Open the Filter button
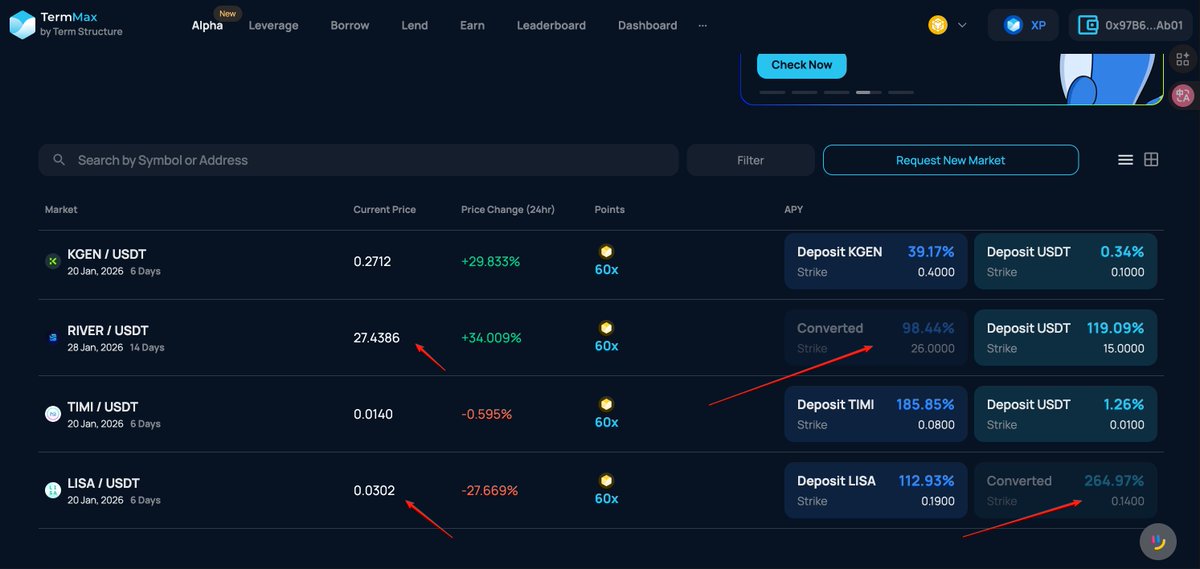Image resolution: width=1200 pixels, height=569 pixels. pyautogui.click(x=750, y=160)
